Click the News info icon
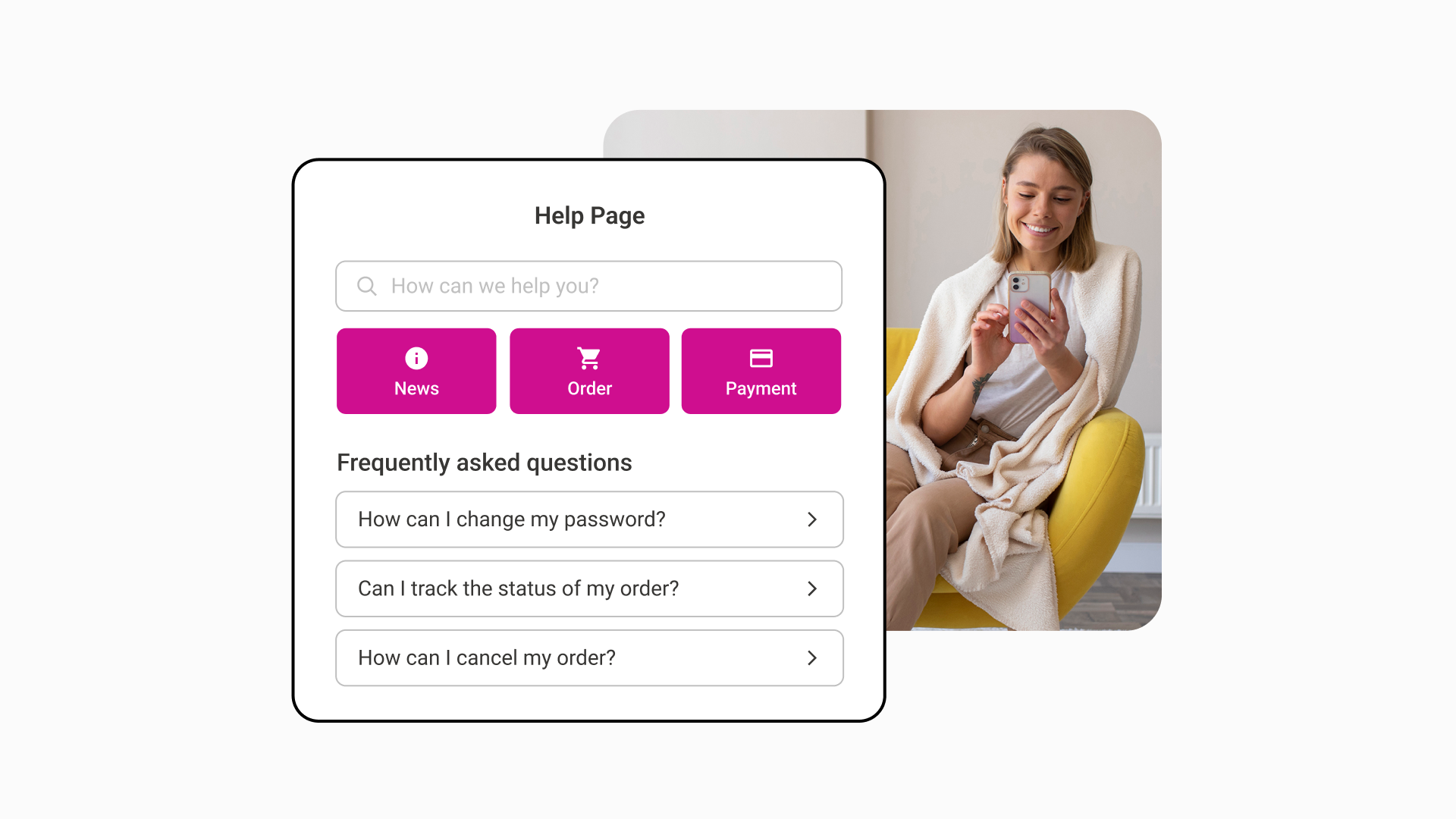The height and width of the screenshot is (819, 1456). tap(416, 358)
